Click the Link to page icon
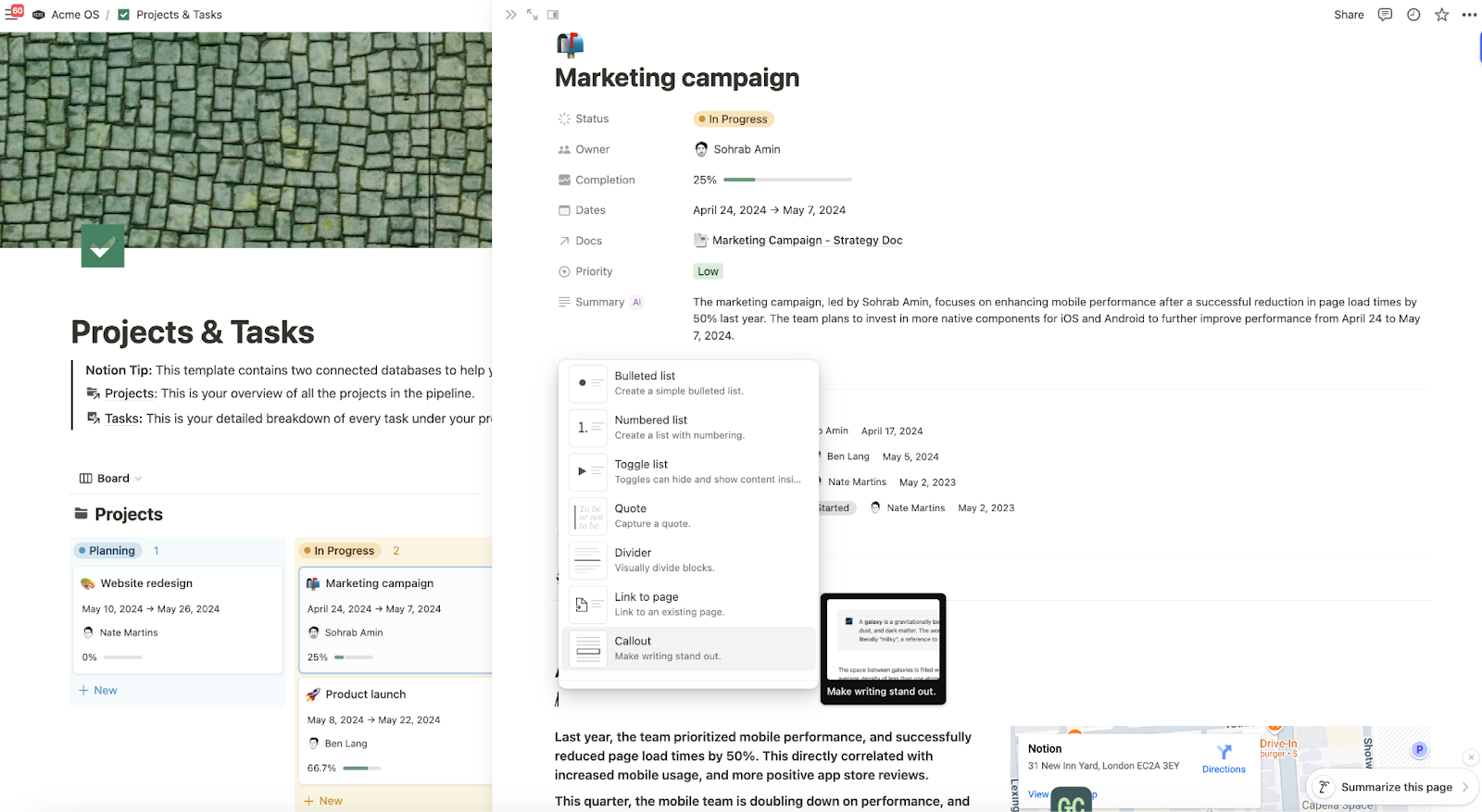The image size is (1482, 812). pos(588,604)
